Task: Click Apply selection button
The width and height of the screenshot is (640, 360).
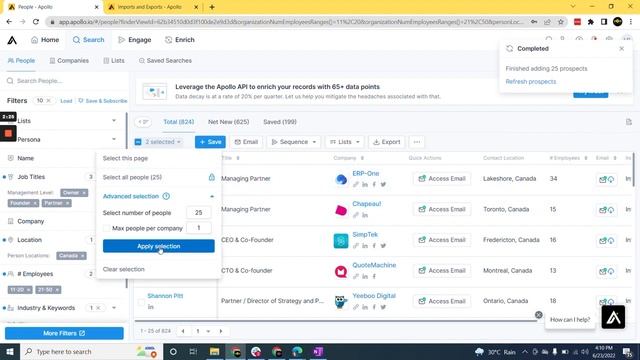Action: click(x=159, y=246)
